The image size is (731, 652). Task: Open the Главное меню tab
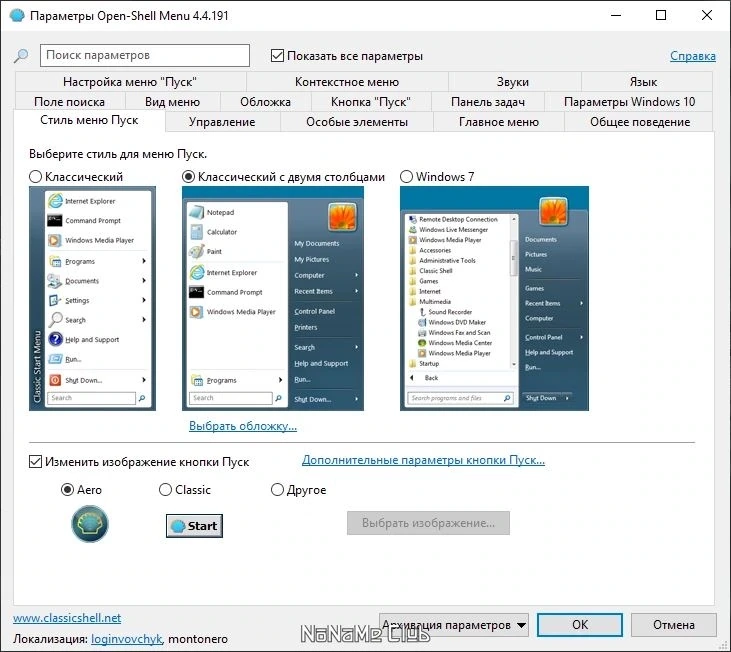499,122
